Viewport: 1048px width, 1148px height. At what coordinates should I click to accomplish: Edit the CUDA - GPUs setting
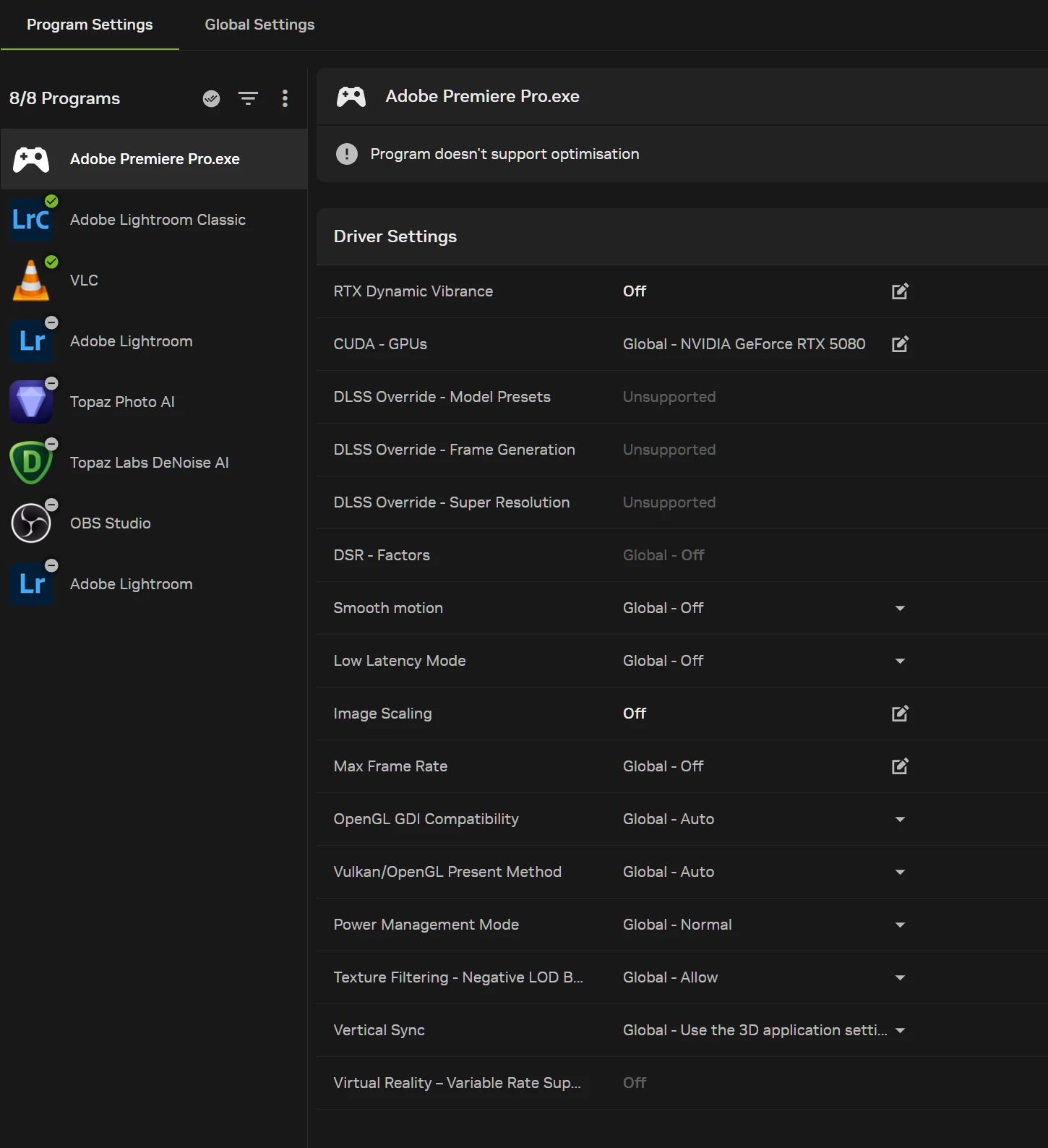(900, 344)
